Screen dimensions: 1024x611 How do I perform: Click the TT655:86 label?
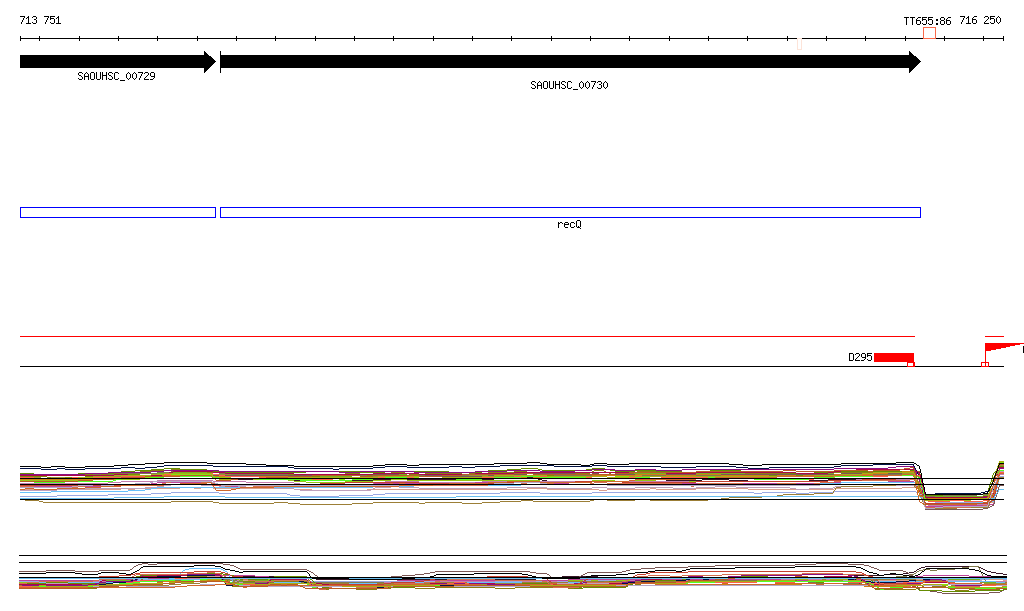tap(927, 20)
